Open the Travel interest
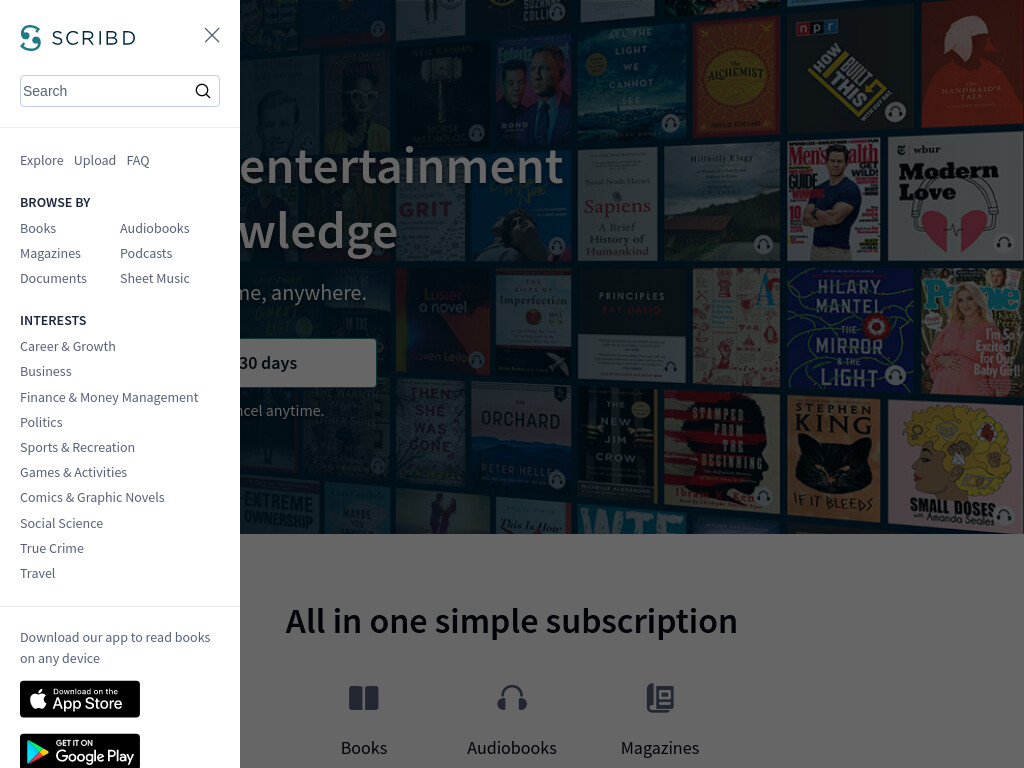 [38, 573]
